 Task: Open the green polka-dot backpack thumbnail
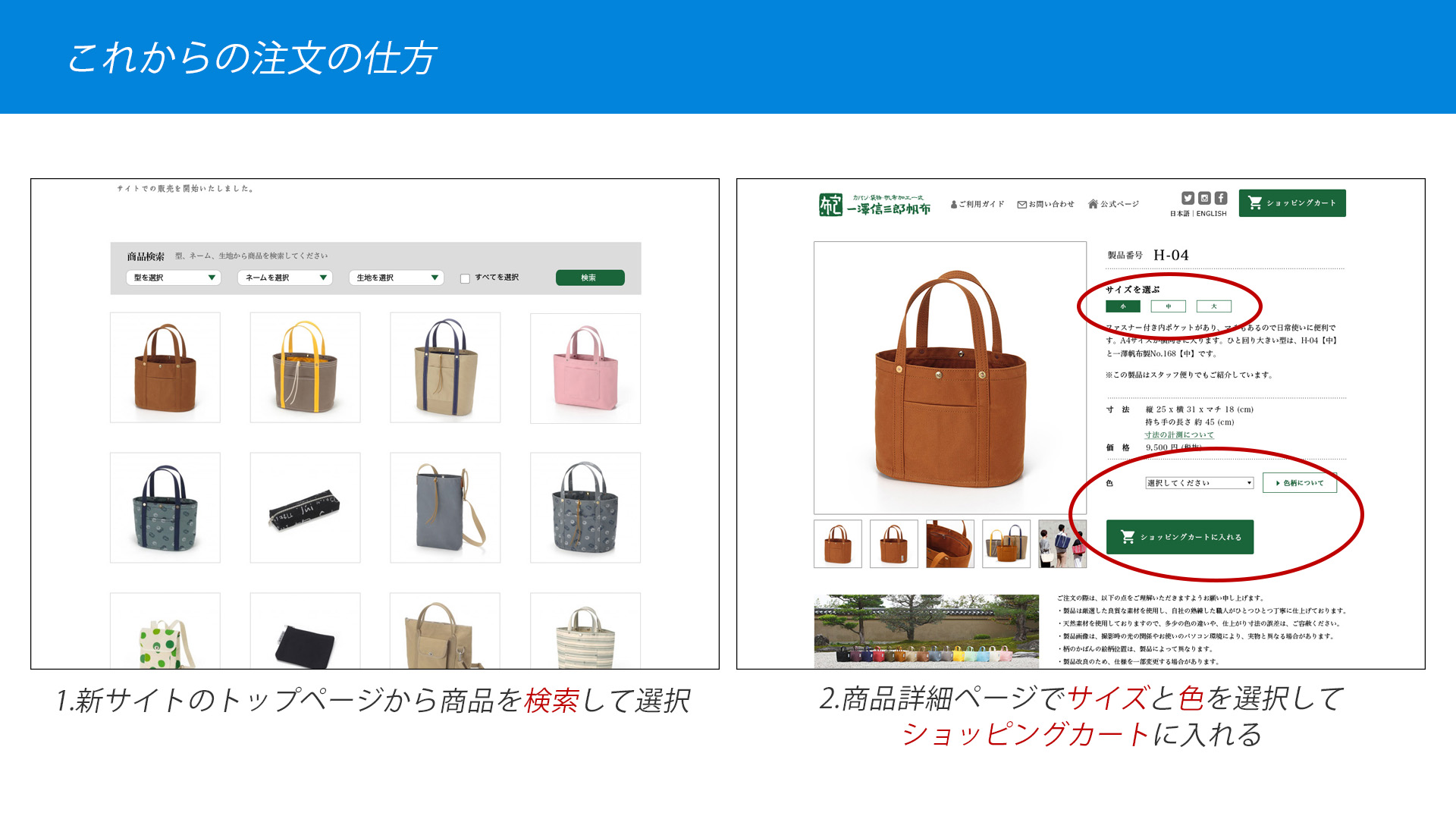(165, 631)
